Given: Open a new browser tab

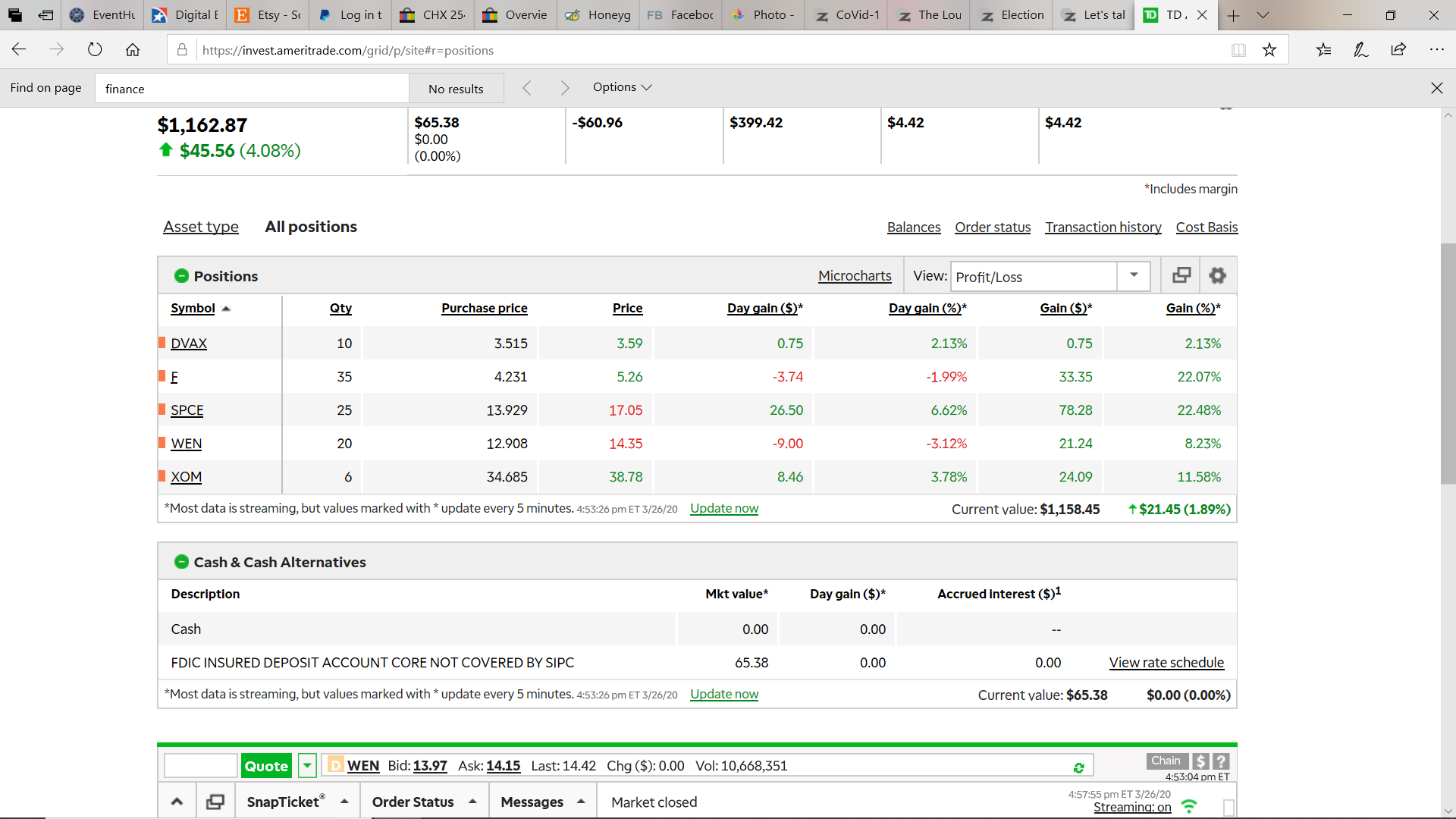Looking at the screenshot, I should click(x=1234, y=15).
